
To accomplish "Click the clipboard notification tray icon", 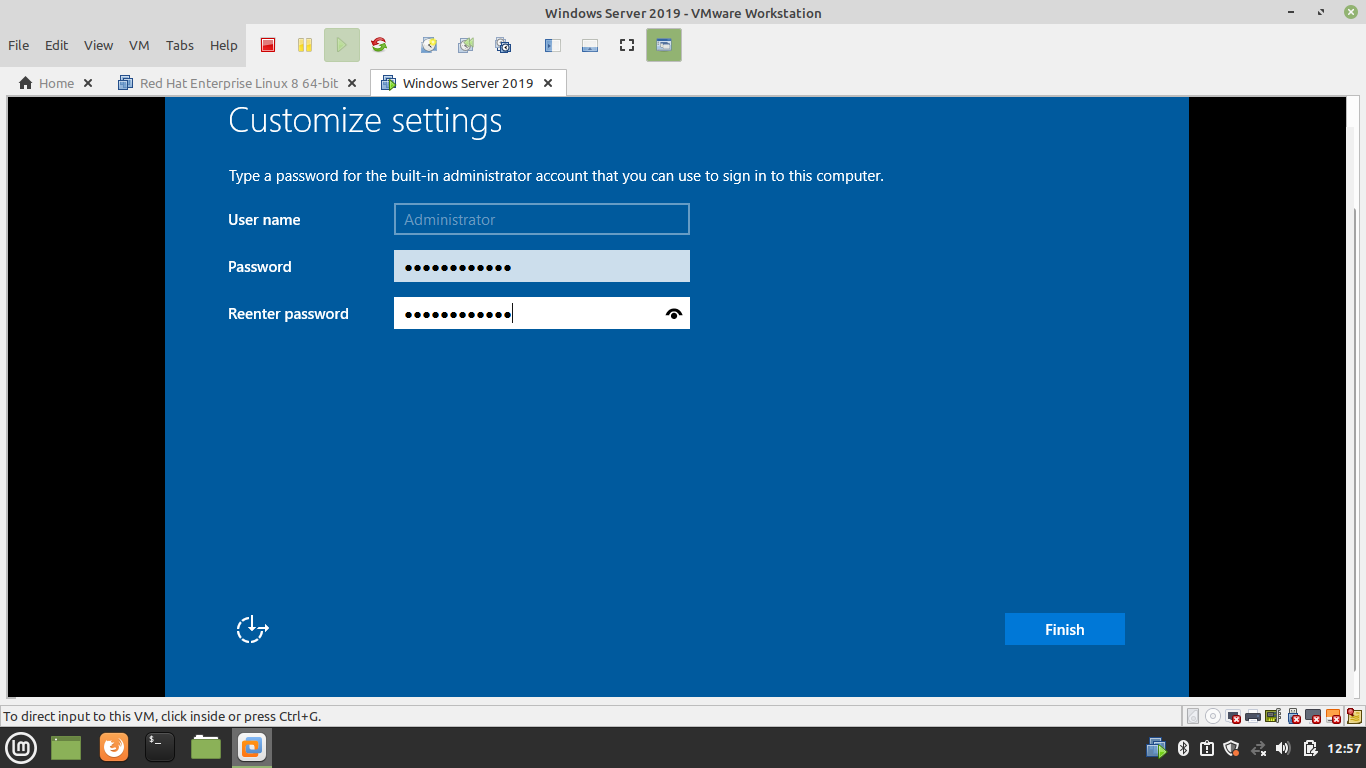I will tap(1207, 748).
